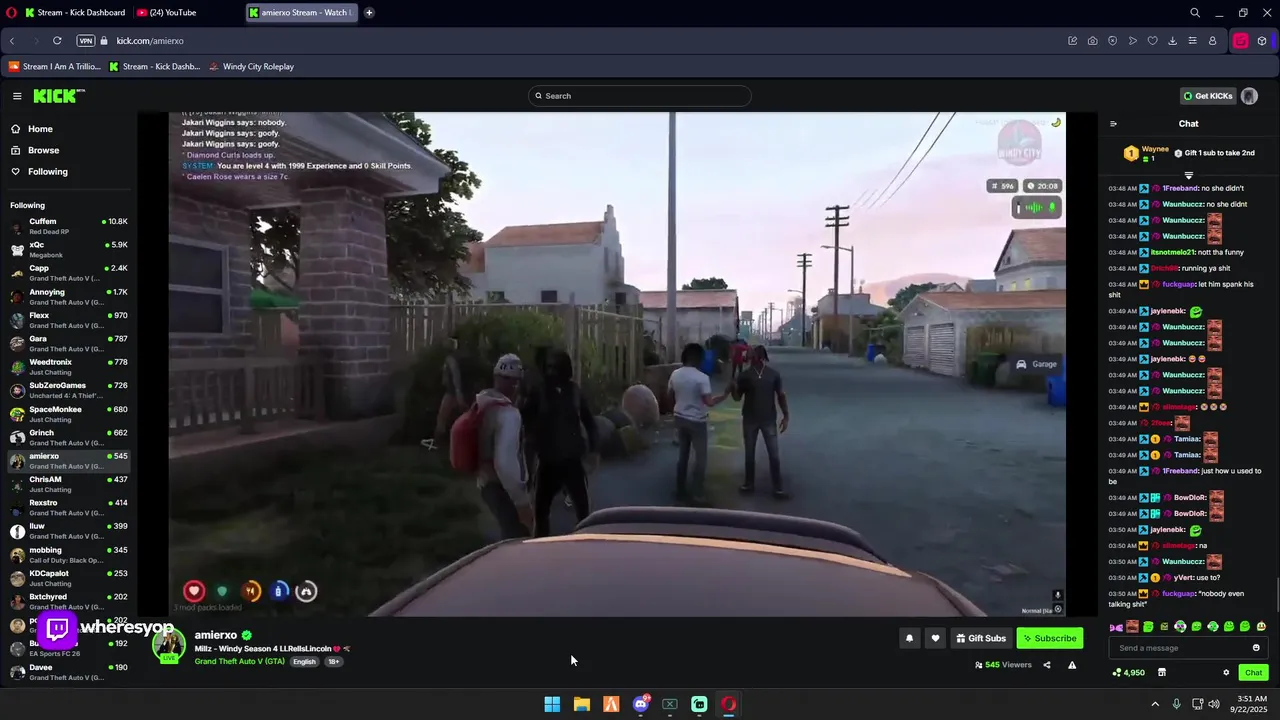Click the Kick logo
Viewport: 1280px width, 720px height.
(59, 96)
